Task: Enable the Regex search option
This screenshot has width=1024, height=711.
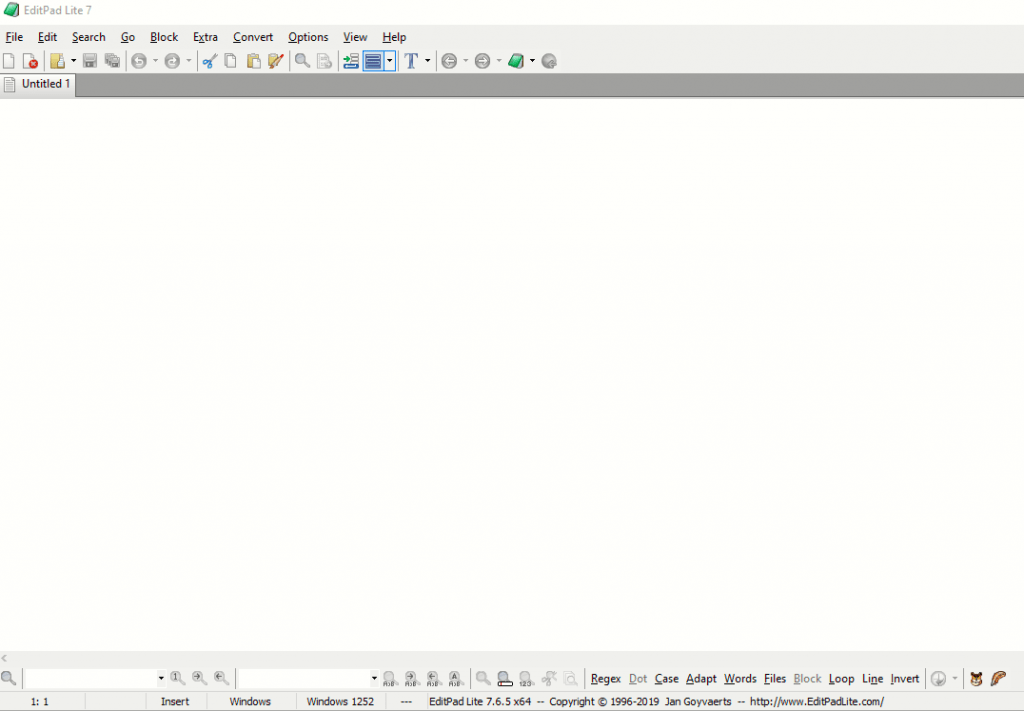Action: [x=605, y=678]
